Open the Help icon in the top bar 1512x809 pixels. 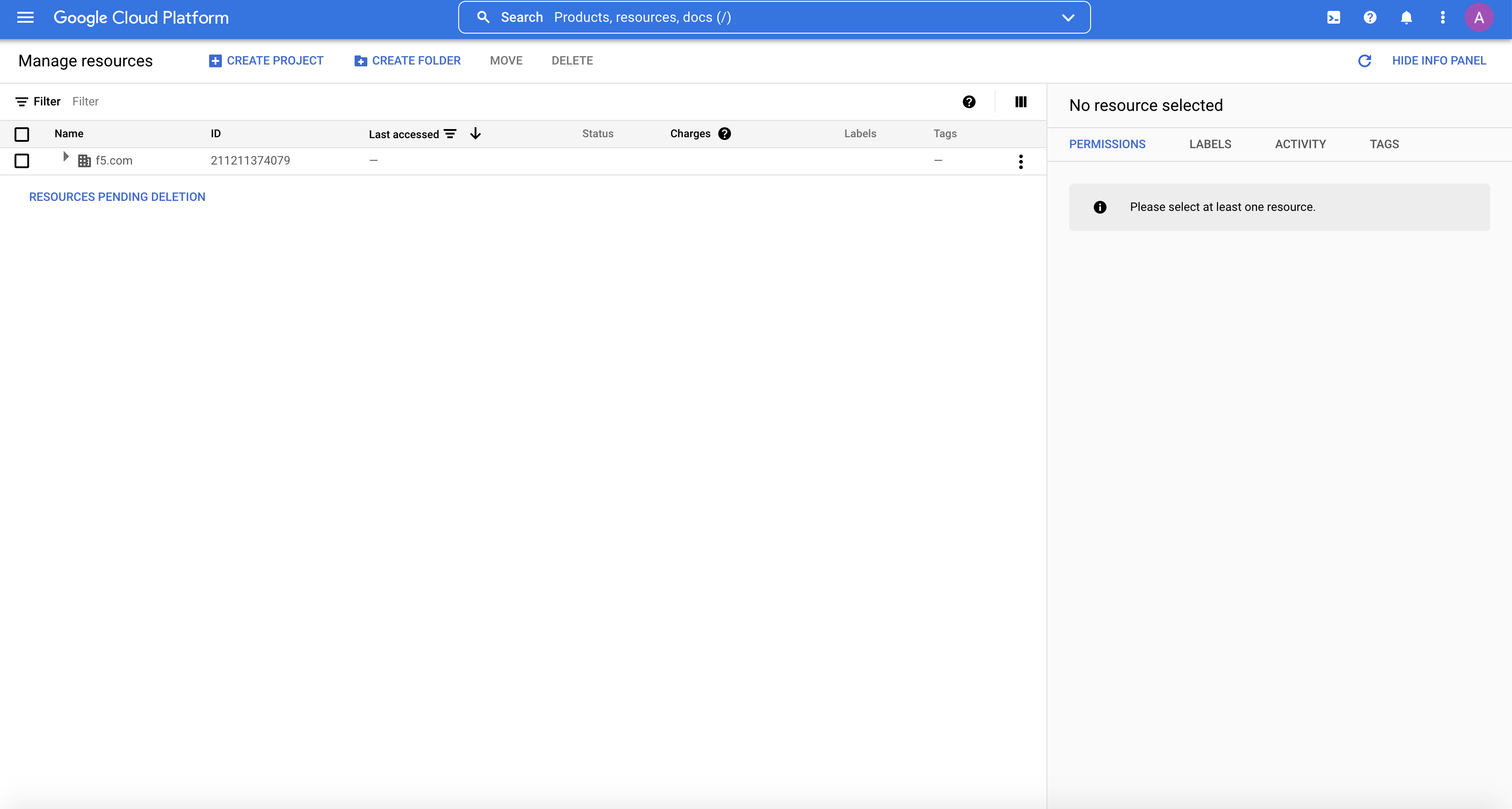(1370, 18)
